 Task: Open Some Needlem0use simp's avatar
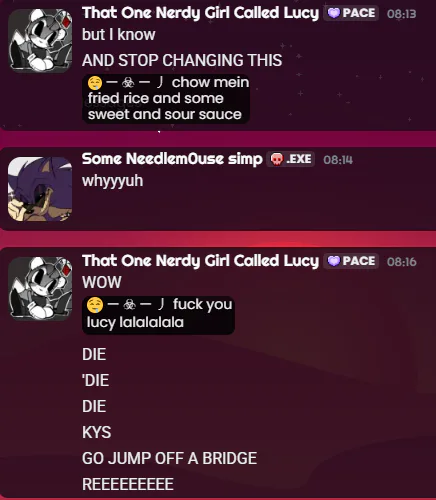coord(40,189)
